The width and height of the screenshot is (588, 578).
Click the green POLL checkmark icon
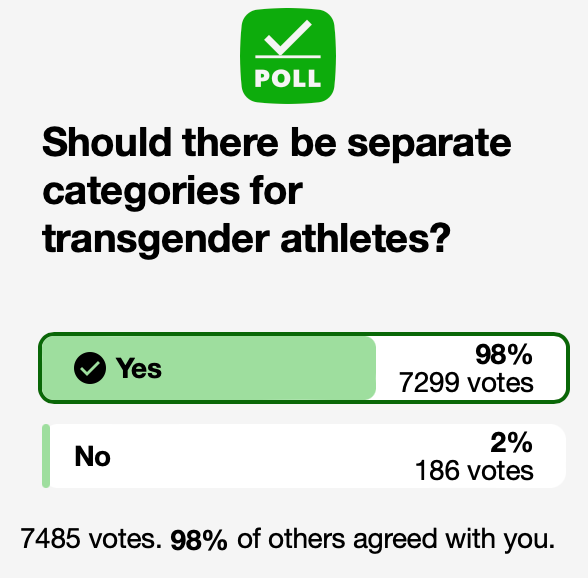pos(288,56)
